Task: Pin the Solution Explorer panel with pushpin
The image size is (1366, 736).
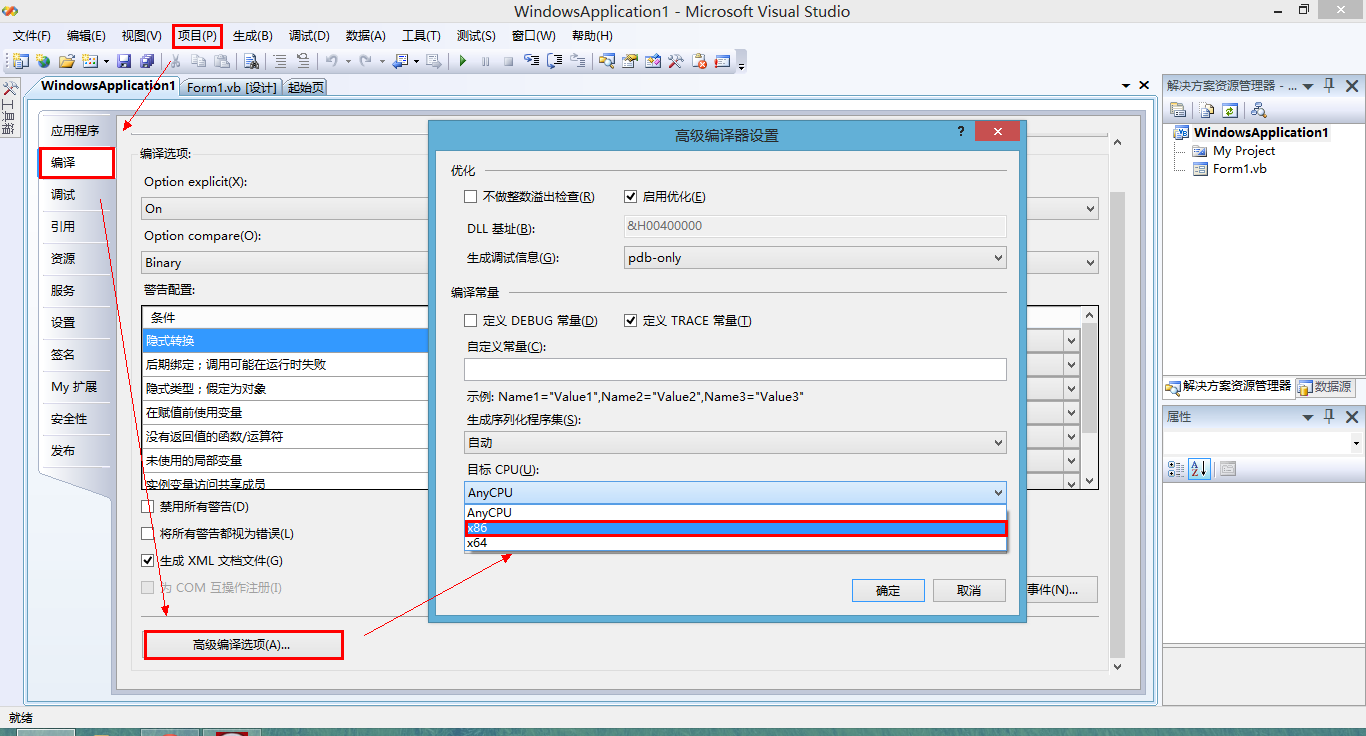Action: 1330,86
